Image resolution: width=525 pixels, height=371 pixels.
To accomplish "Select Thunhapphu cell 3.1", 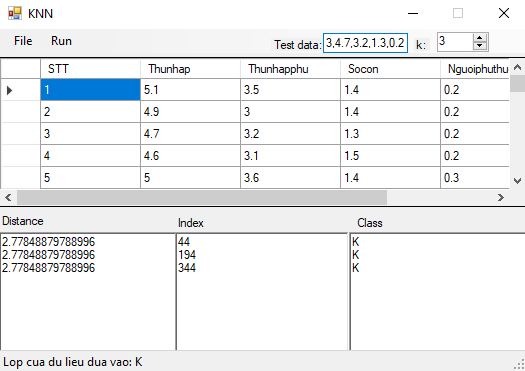I will pos(290,156).
